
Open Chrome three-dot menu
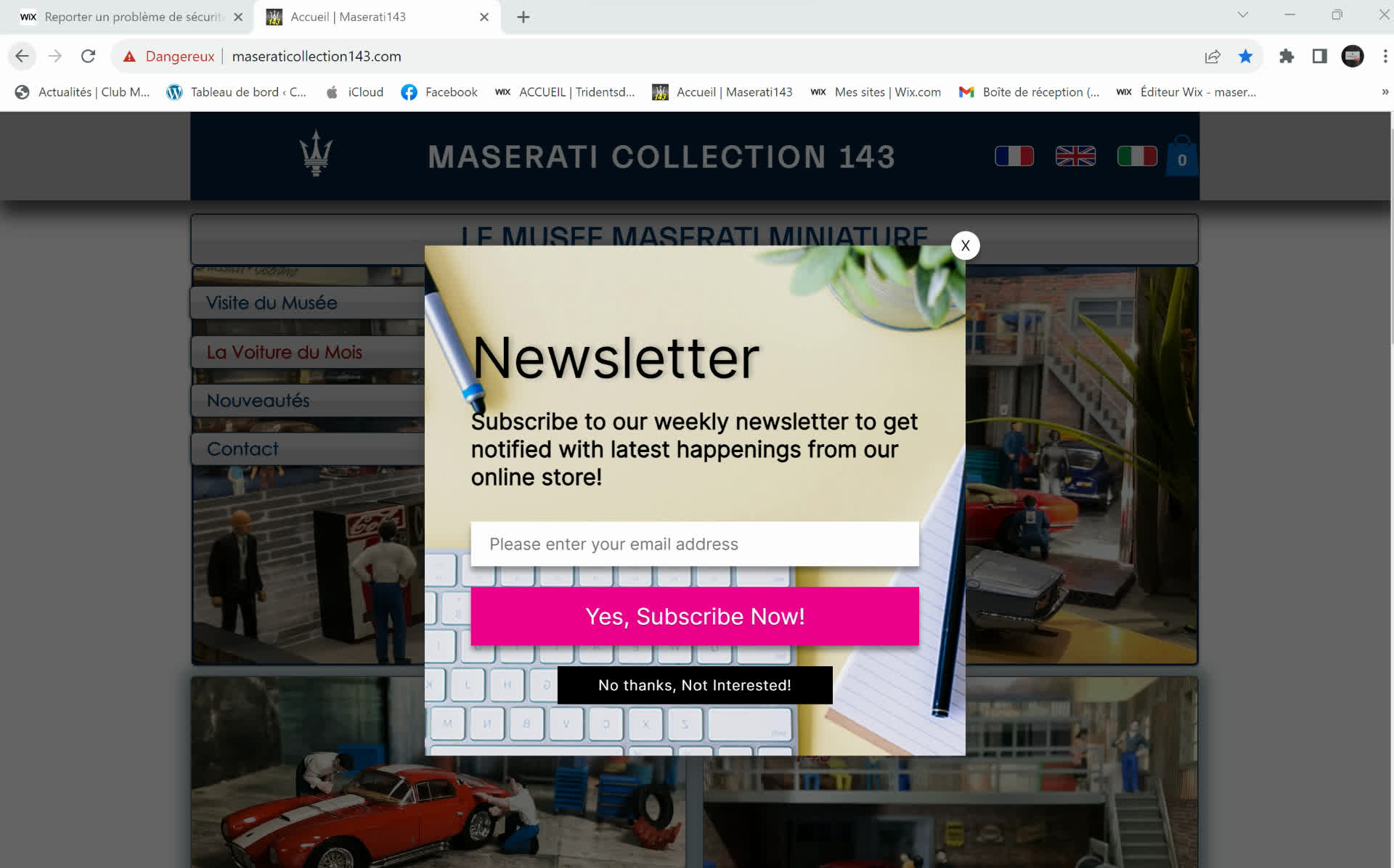pos(1385,57)
